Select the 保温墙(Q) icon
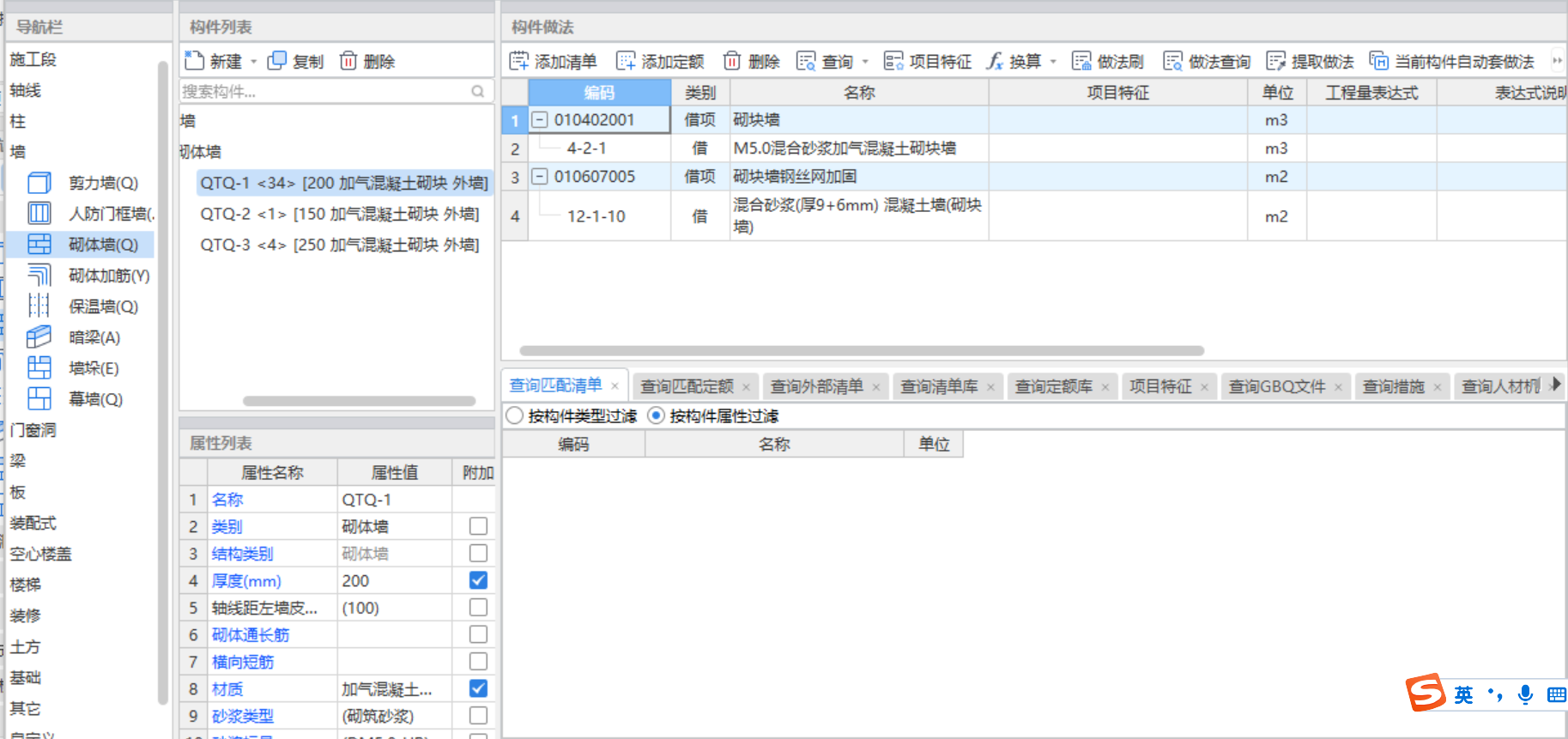1568x739 pixels. [x=39, y=306]
